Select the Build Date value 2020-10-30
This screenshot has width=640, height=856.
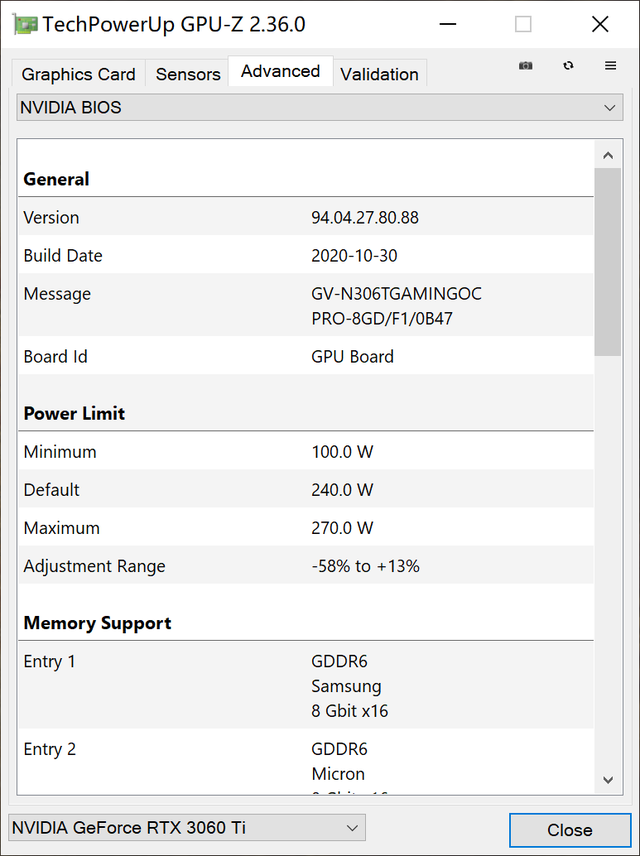coord(354,255)
